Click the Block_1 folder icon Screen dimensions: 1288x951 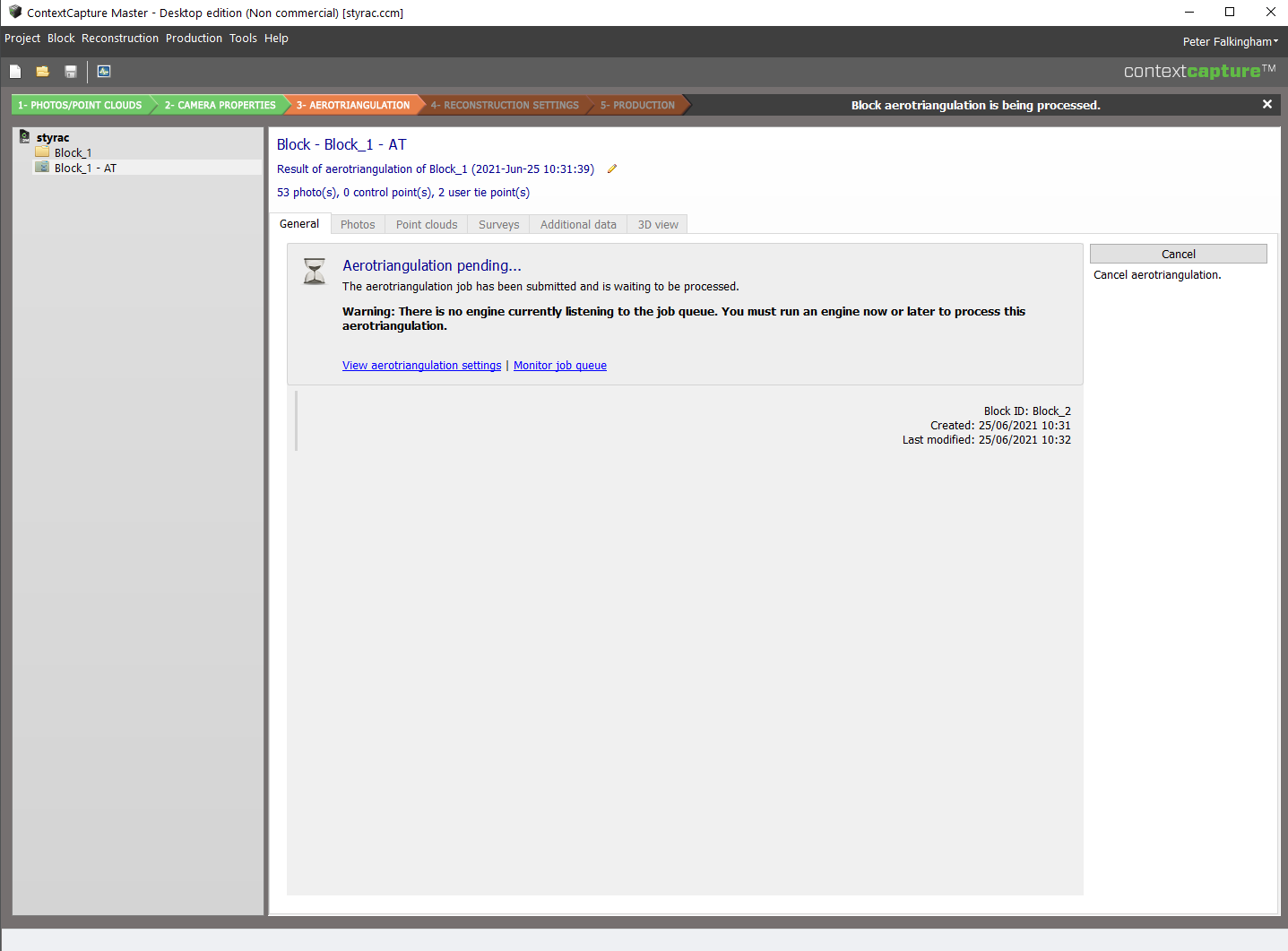[42, 152]
